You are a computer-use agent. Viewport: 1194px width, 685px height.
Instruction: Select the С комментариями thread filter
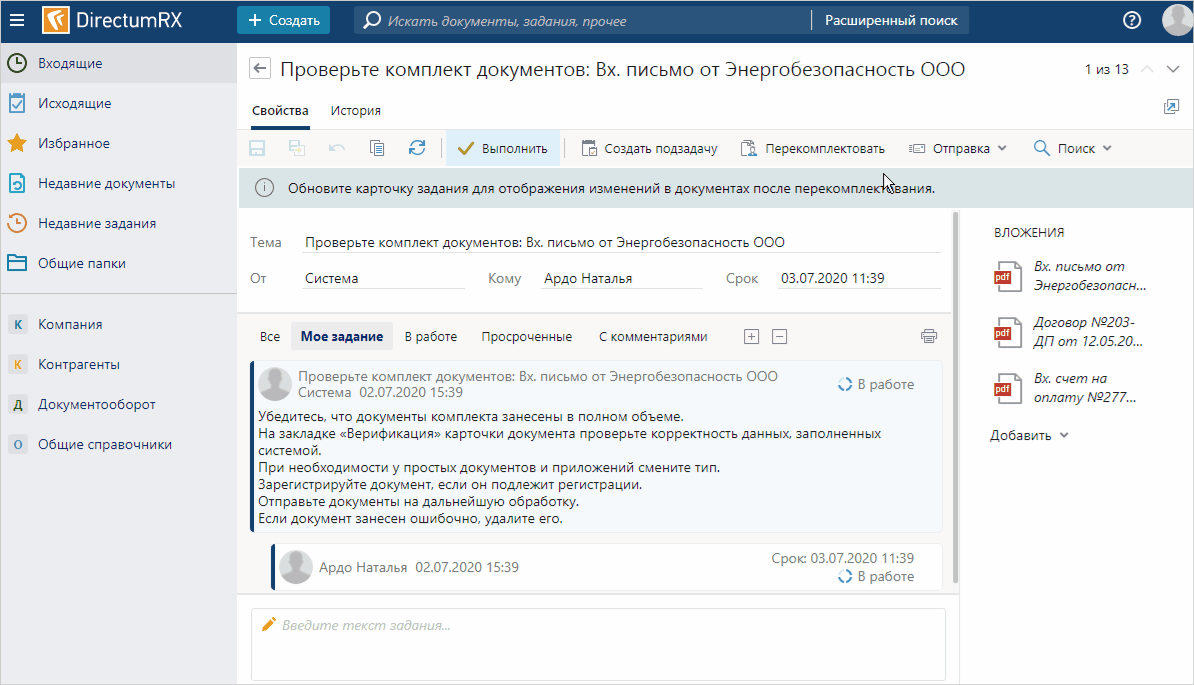[x=653, y=336]
